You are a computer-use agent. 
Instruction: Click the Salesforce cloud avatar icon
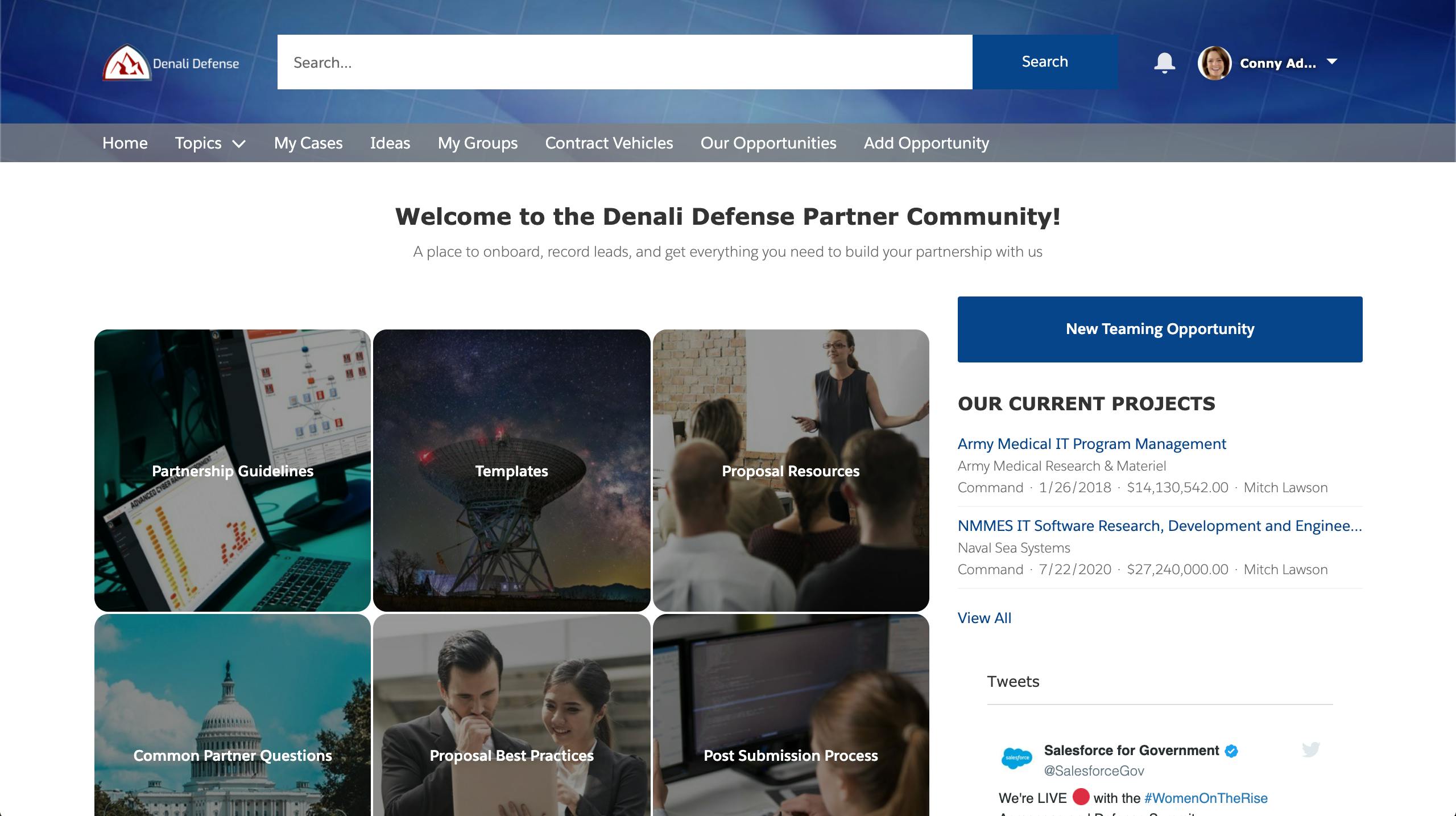1016,758
